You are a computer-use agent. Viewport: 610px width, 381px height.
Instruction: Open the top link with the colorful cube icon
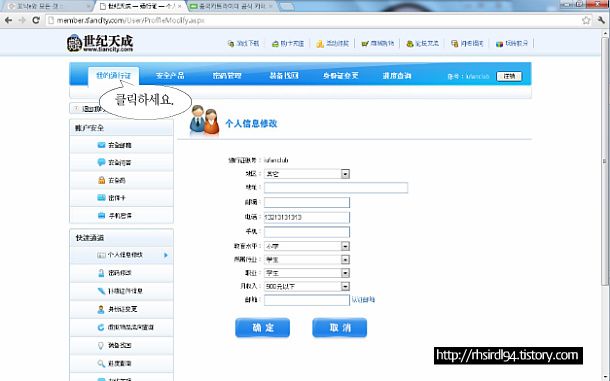(x=512, y=44)
